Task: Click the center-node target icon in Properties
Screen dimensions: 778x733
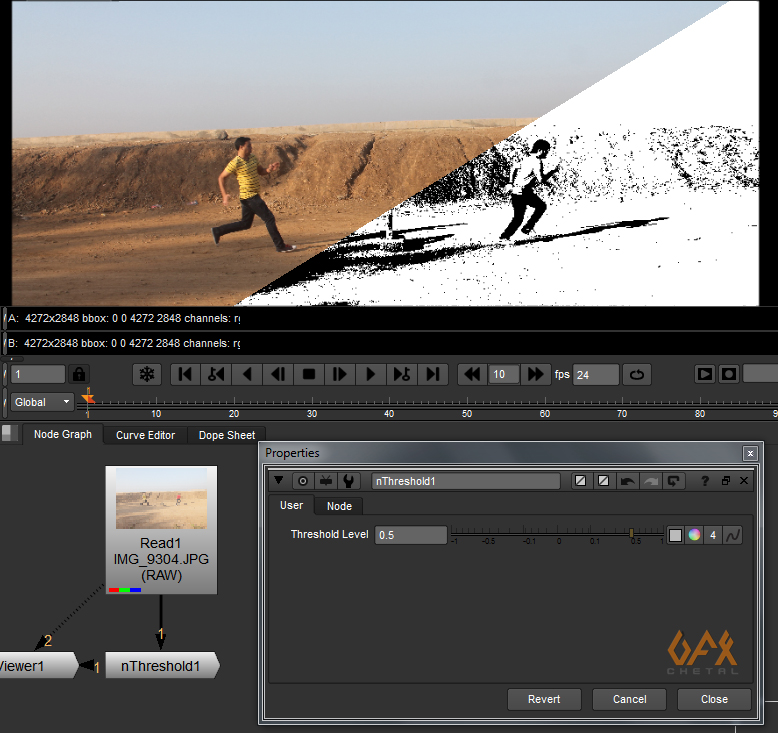Action: click(303, 481)
